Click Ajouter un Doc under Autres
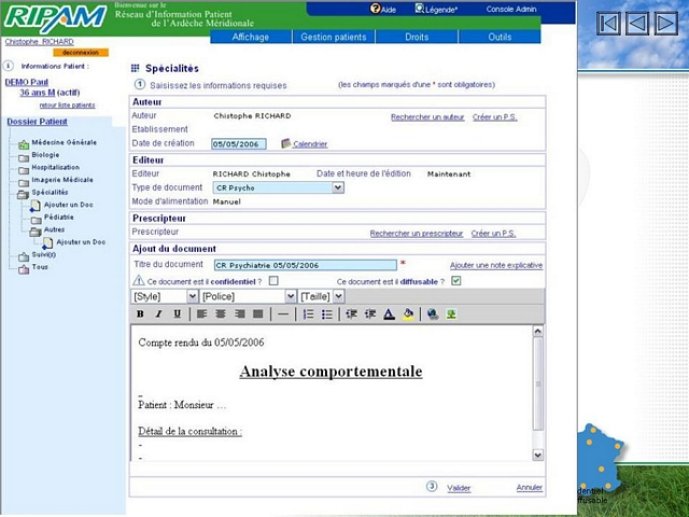This screenshot has height=517, width=689. click(x=81, y=242)
